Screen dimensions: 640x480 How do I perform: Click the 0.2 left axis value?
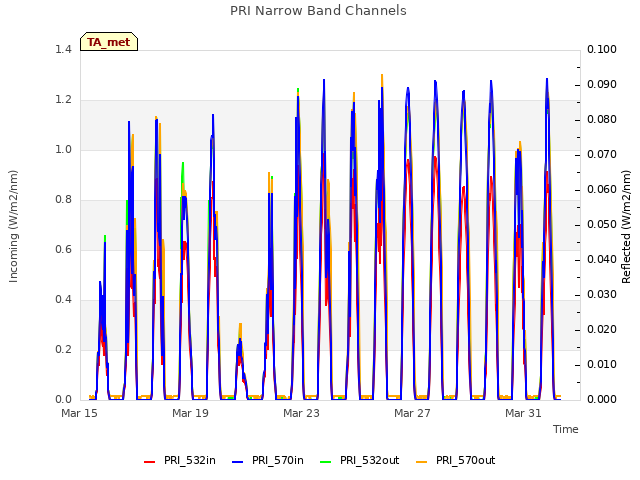point(64,349)
